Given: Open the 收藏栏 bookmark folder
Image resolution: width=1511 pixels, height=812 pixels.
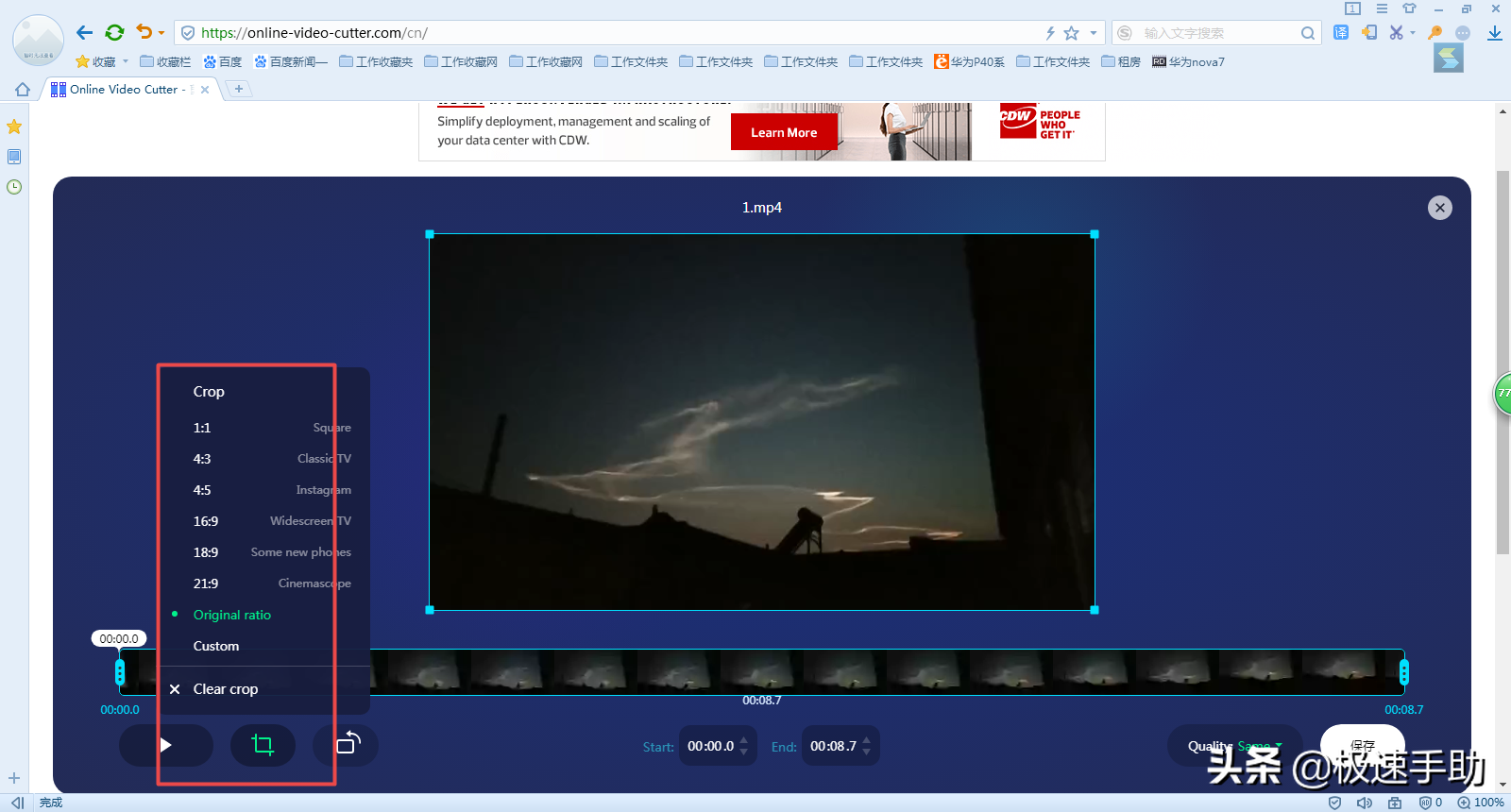Looking at the screenshot, I should pos(165,62).
